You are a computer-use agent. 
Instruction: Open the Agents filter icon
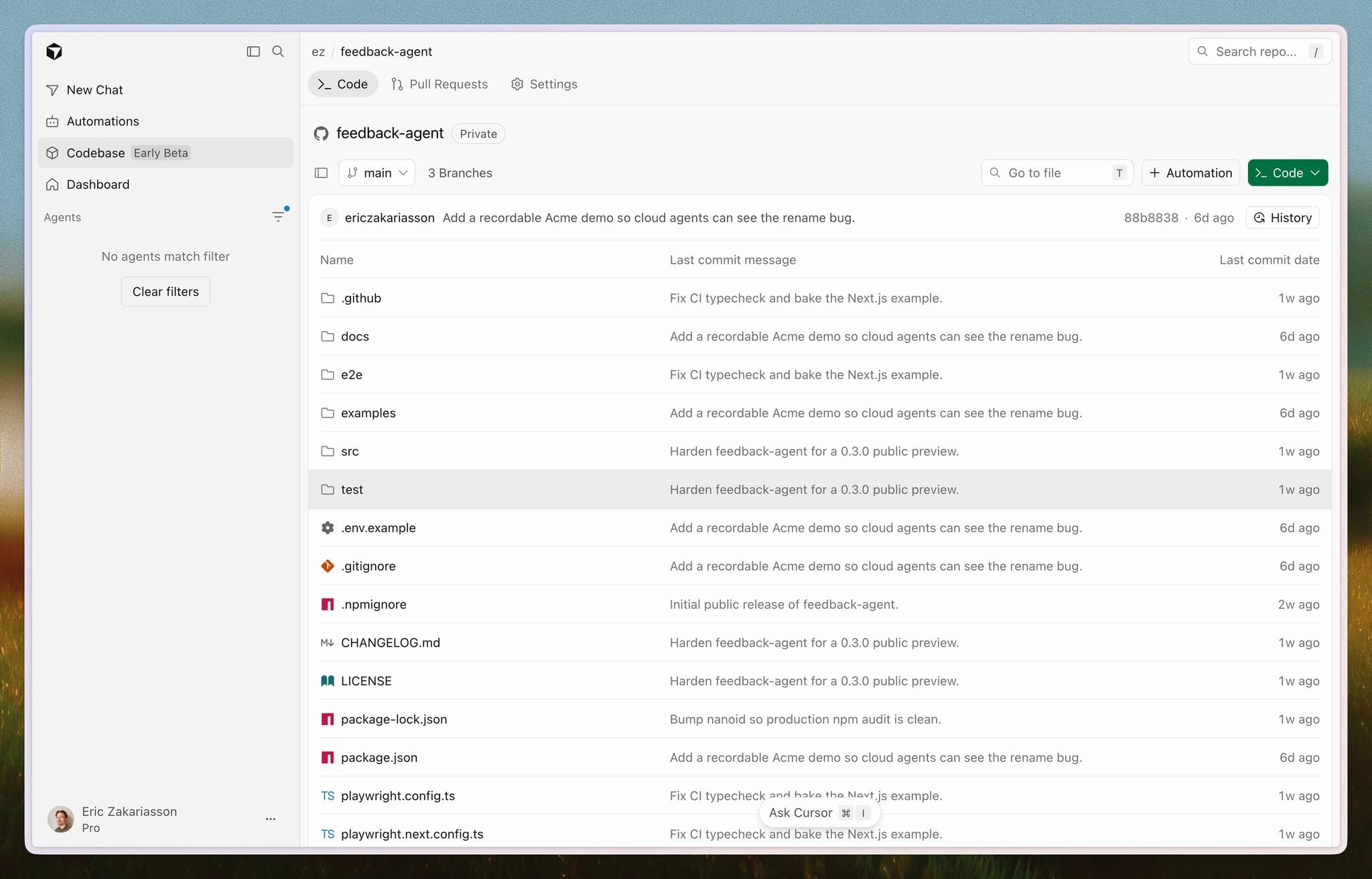pos(278,216)
